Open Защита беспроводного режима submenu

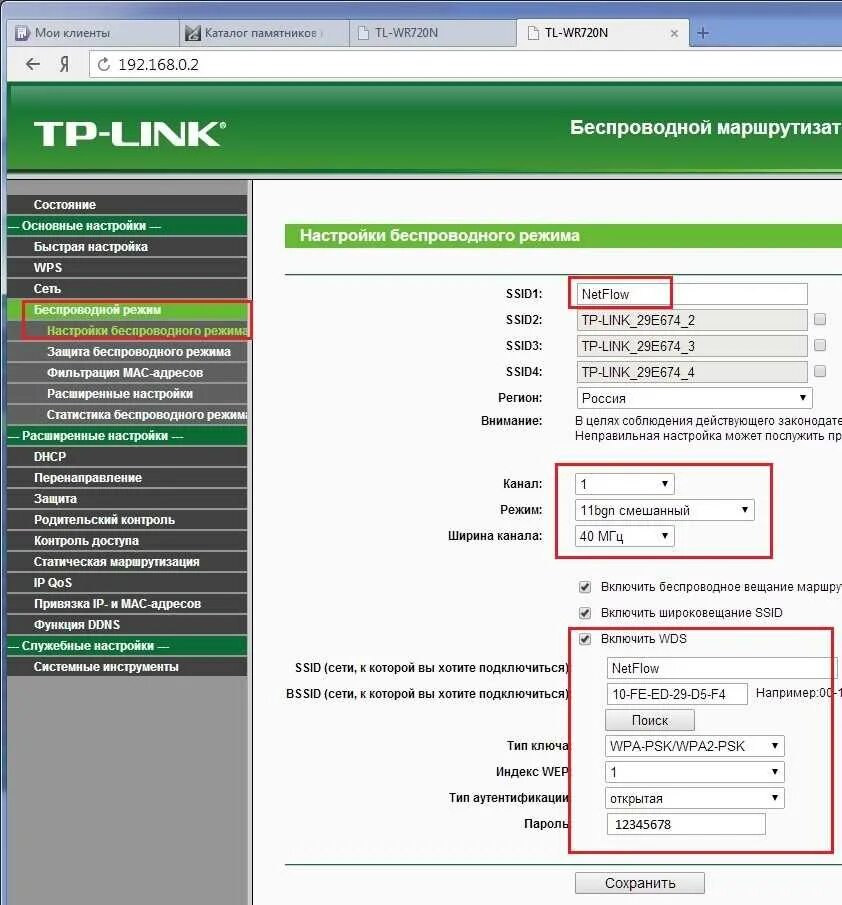point(127,351)
